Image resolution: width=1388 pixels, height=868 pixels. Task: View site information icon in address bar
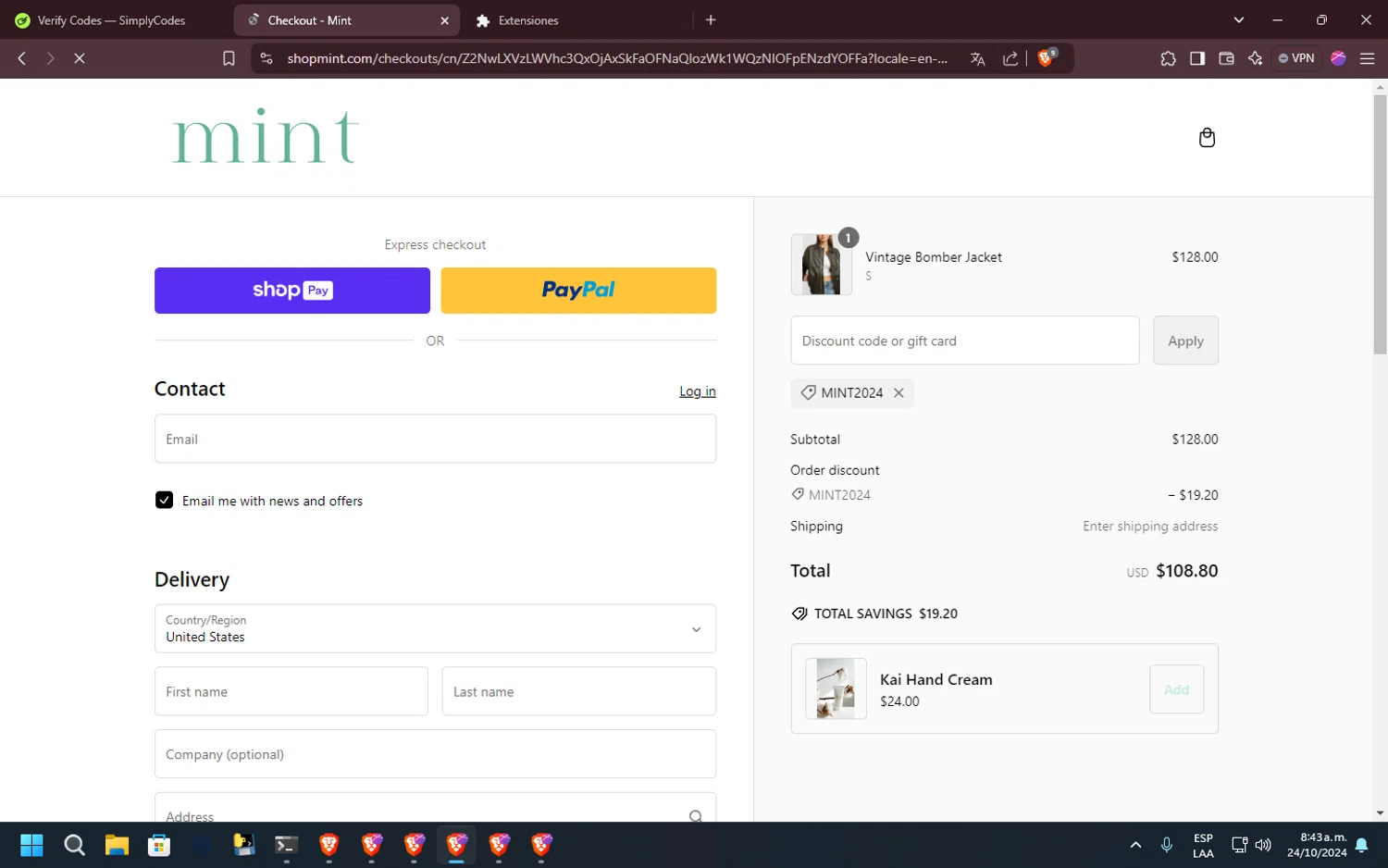266,58
